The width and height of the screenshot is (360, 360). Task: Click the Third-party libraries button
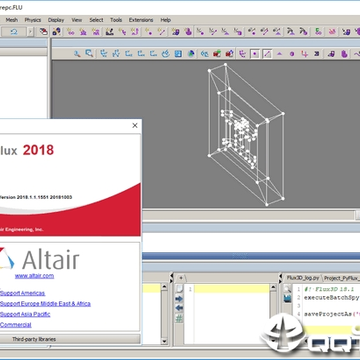point(70,339)
